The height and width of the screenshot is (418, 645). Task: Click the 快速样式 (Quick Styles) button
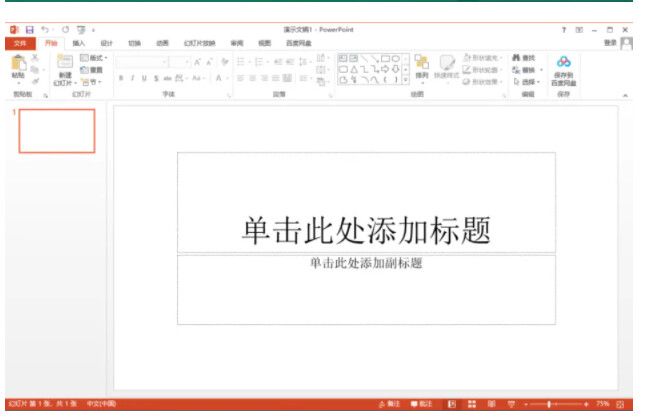pos(447,67)
